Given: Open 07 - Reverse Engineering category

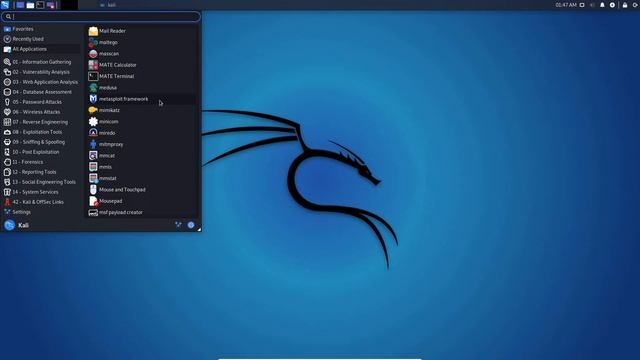Looking at the screenshot, I should click(x=41, y=122).
